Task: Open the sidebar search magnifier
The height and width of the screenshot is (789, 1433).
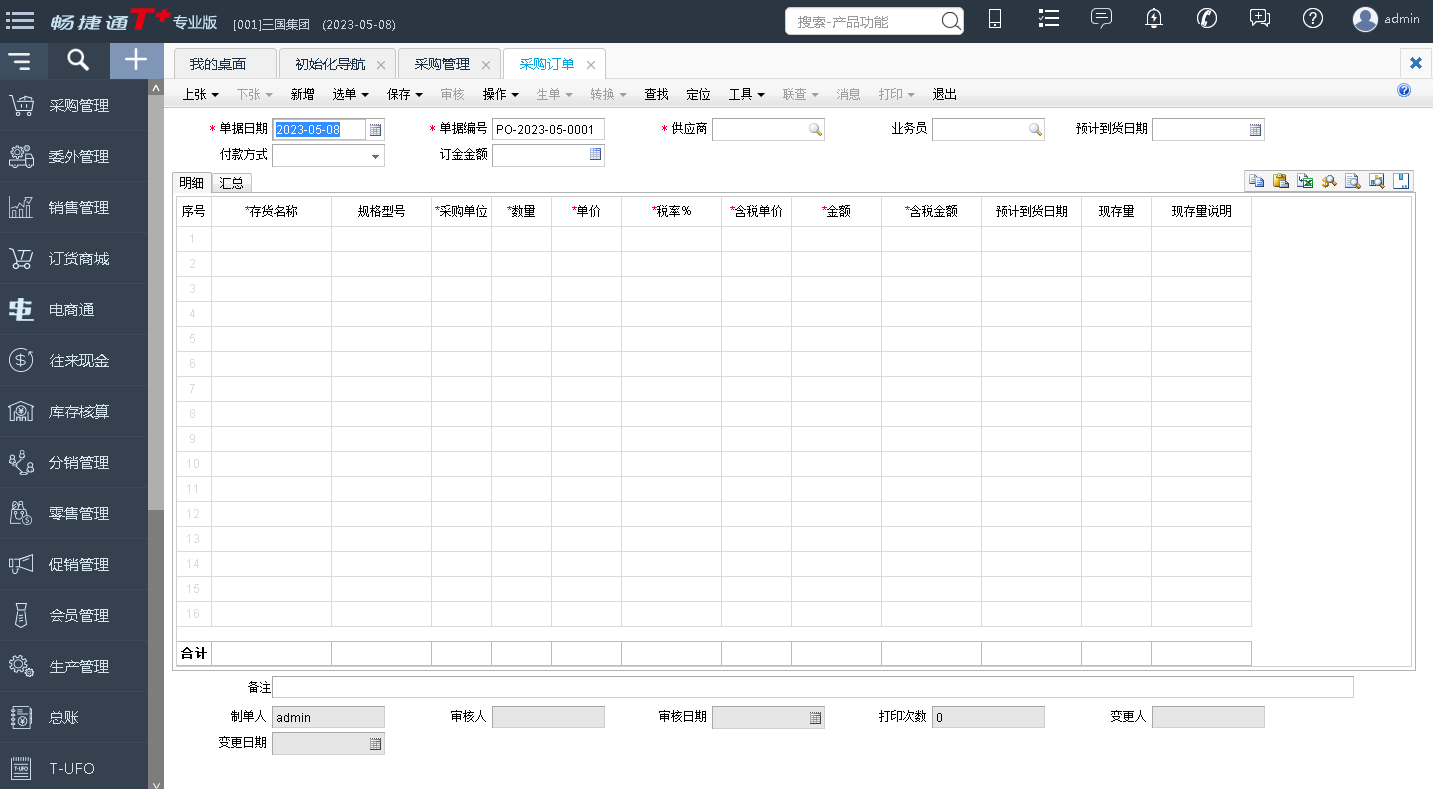Action: pyautogui.click(x=78, y=61)
